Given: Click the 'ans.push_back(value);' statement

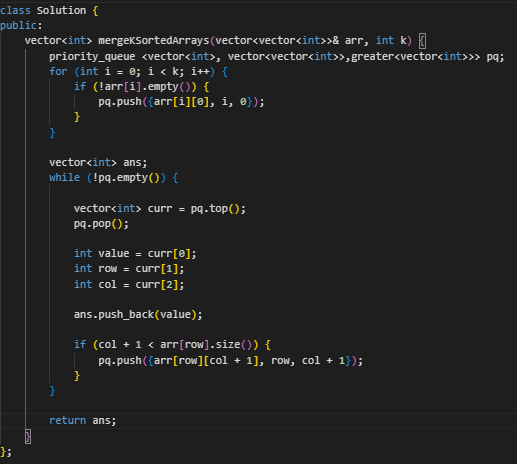Looking at the screenshot, I should (138, 314).
